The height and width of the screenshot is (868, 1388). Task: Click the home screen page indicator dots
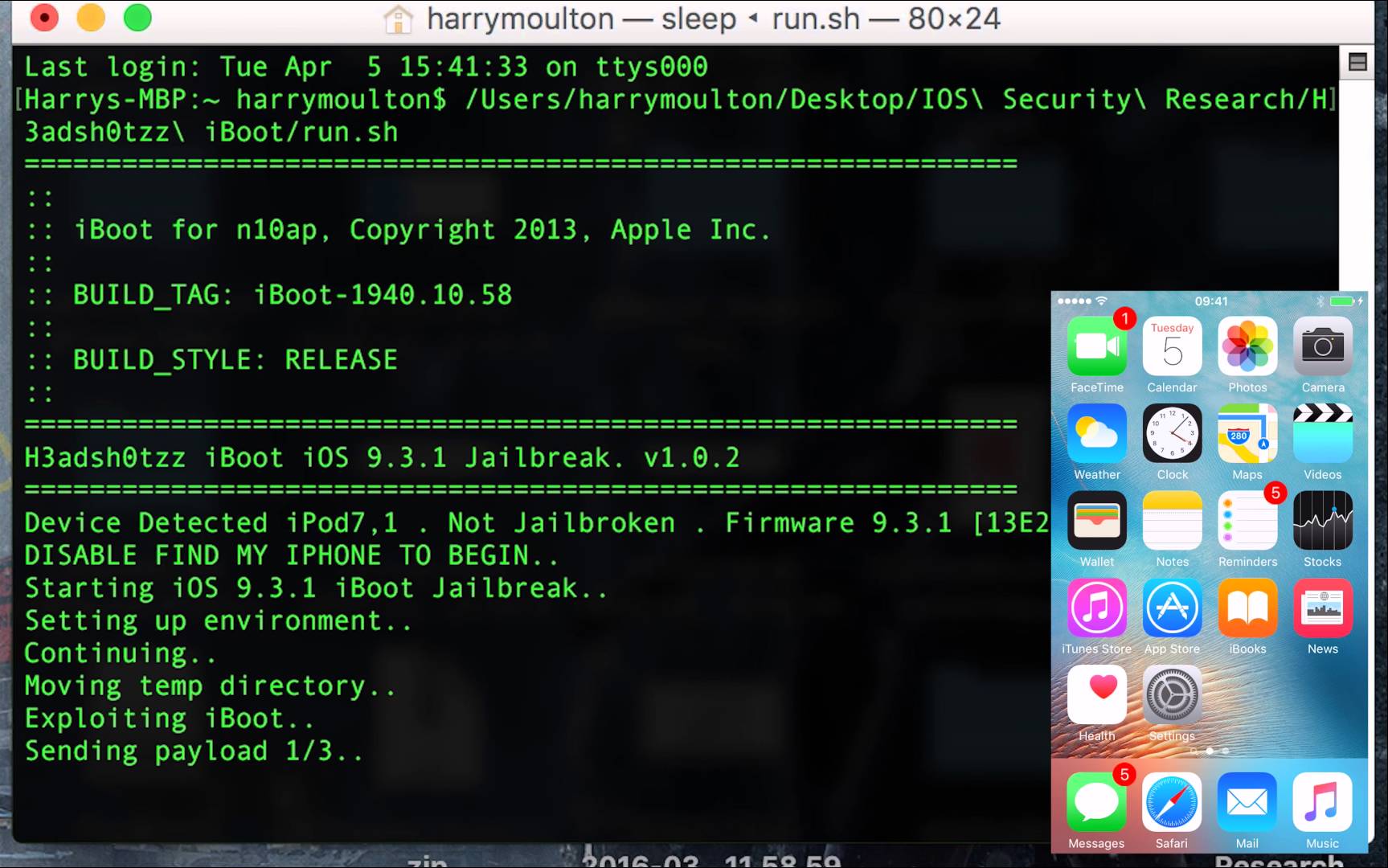(x=1210, y=751)
